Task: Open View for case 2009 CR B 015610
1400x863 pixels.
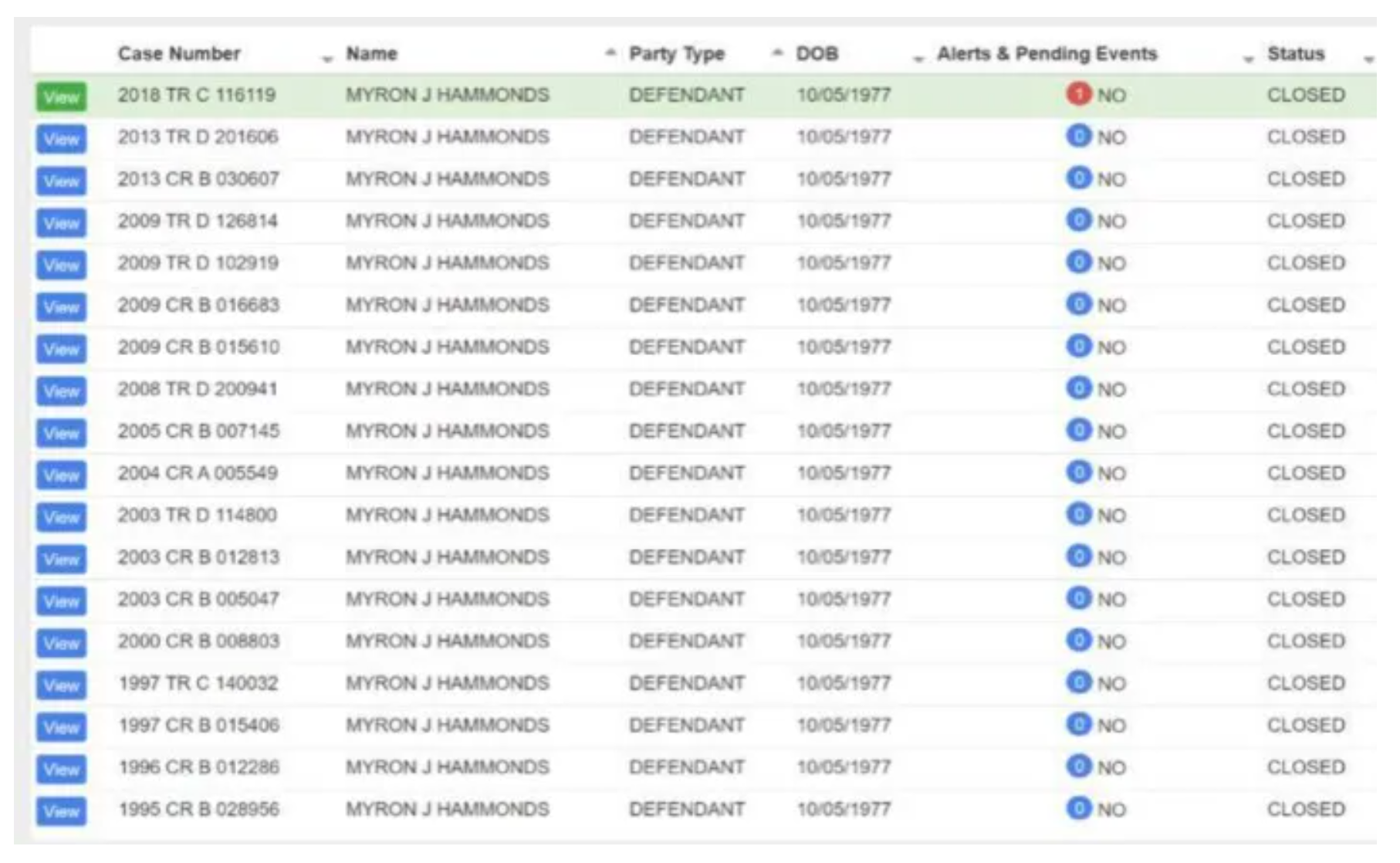Action: [61, 349]
